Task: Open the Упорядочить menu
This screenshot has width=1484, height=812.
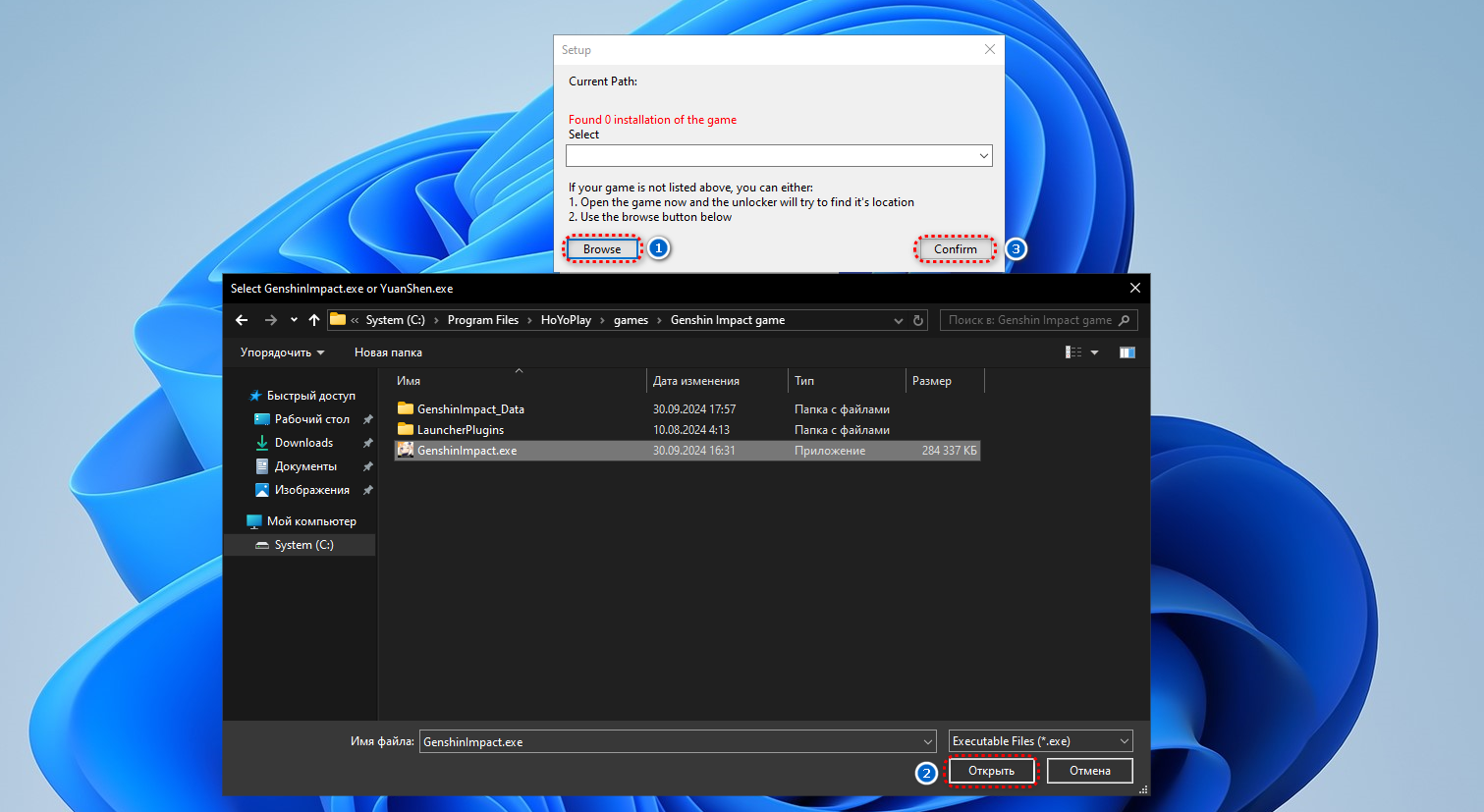Action: 282,352
